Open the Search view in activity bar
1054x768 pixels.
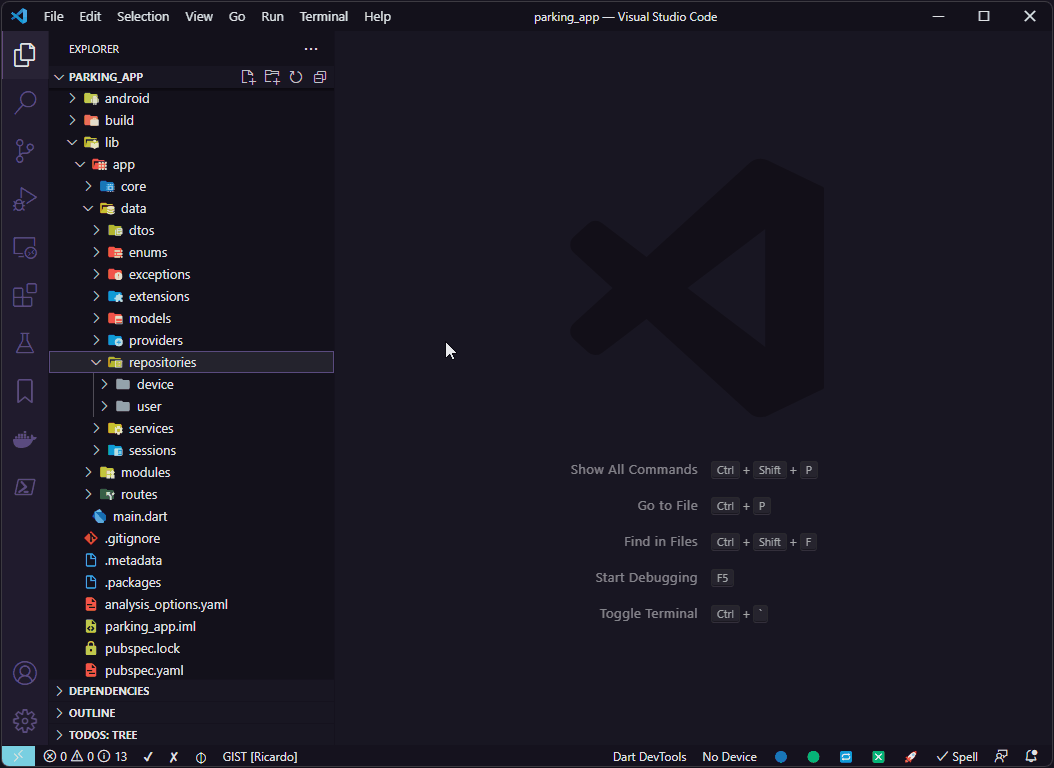[25, 103]
